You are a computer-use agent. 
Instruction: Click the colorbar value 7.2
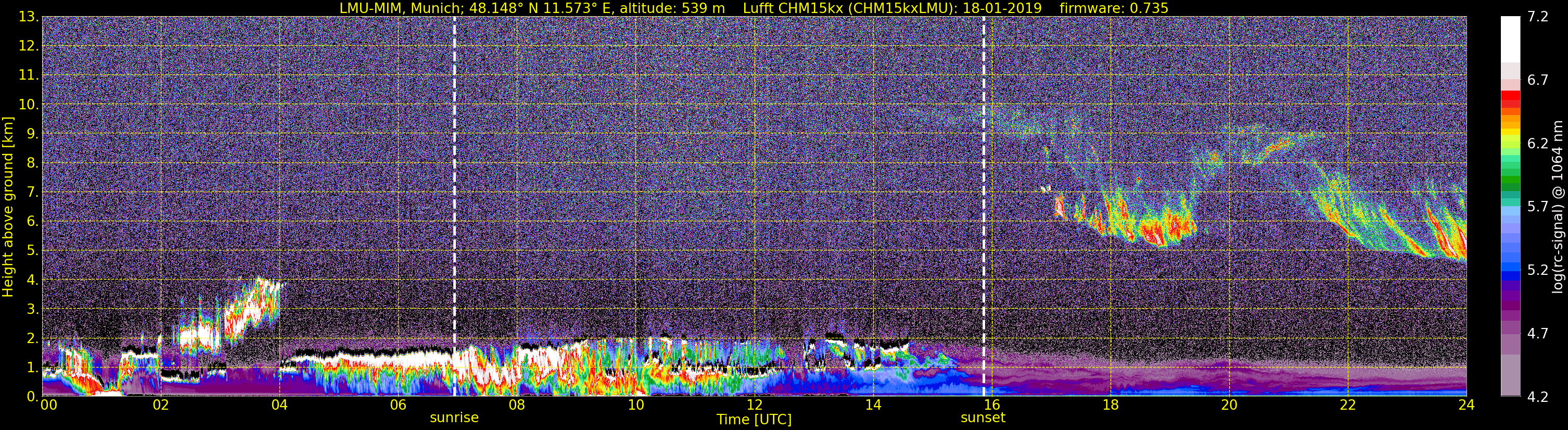click(1538, 17)
